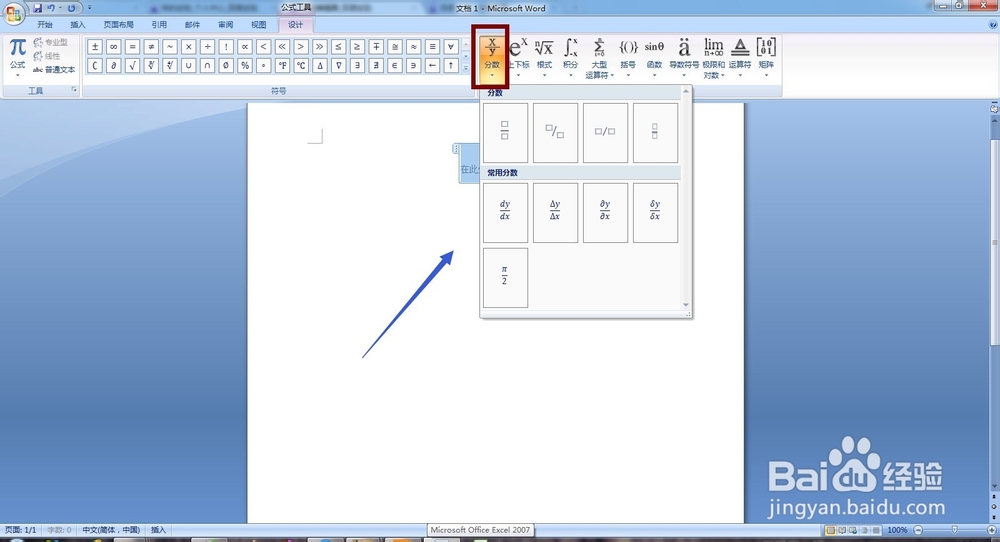Insert the infinity ∞ symbol
Image resolution: width=1000 pixels, height=542 pixels.
coord(114,47)
